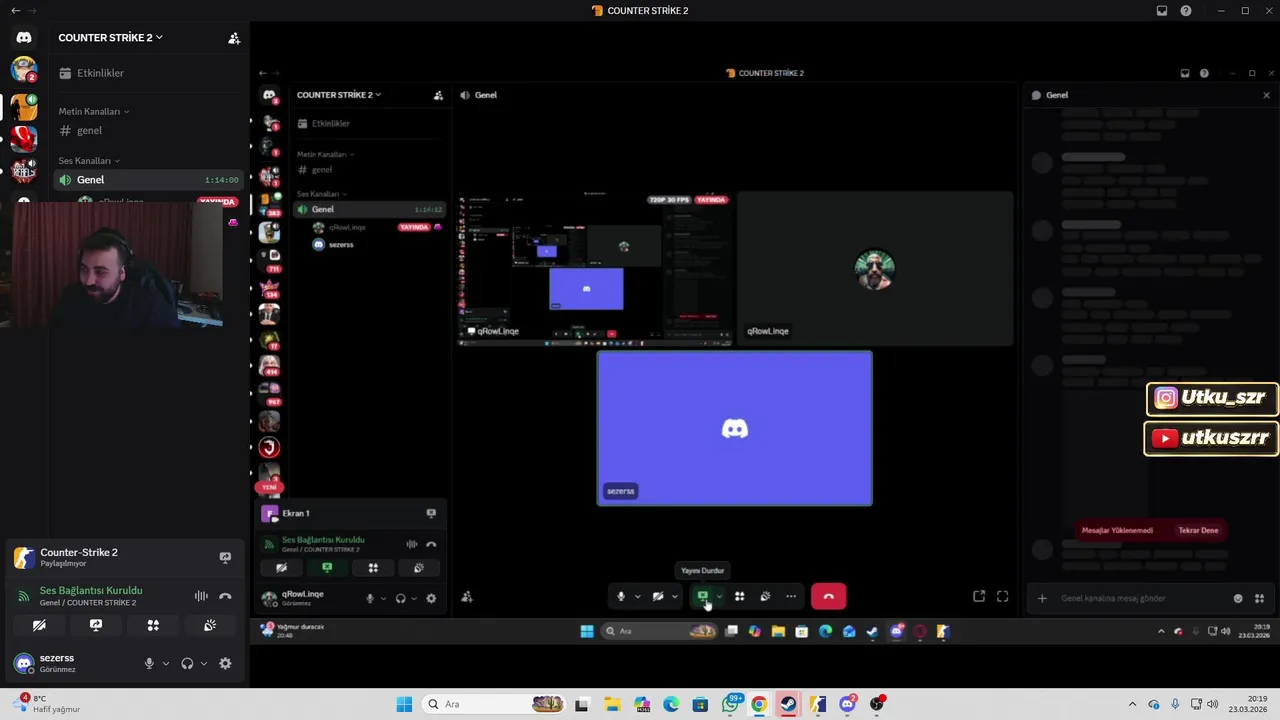This screenshot has width=1280, height=720.
Task: Open the invite members icon beside server name
Action: (234, 38)
